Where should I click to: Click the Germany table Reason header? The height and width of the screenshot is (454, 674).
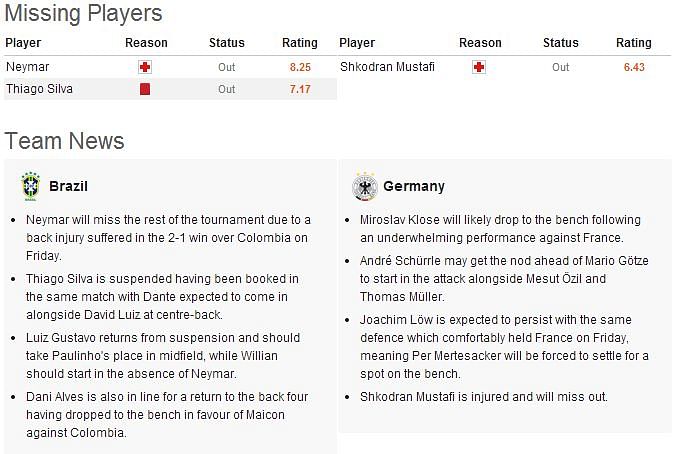click(480, 43)
